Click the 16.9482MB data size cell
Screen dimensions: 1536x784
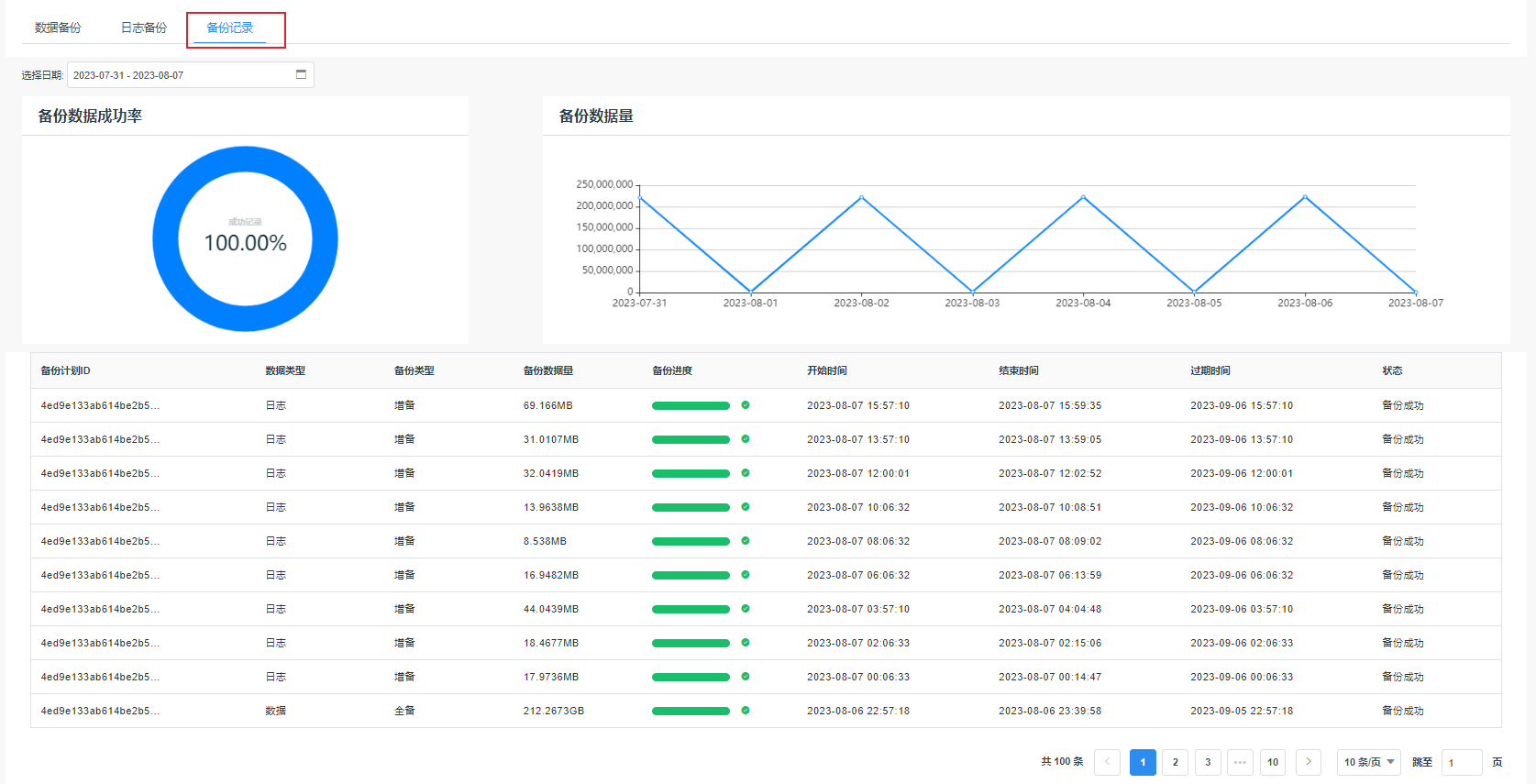pos(551,575)
